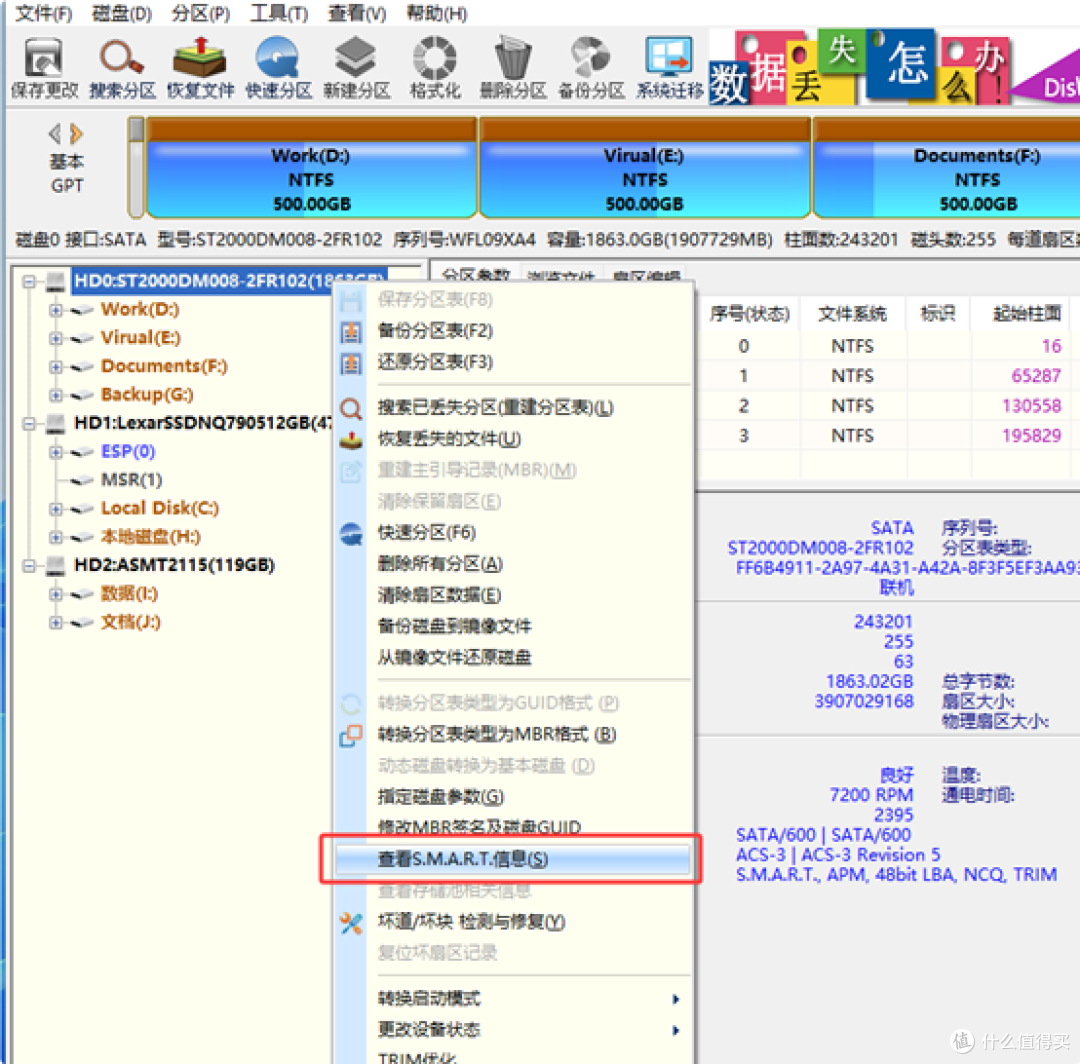Expand the Work(D:) partition node
Viewport: 1080px width, 1064px height.
56,310
